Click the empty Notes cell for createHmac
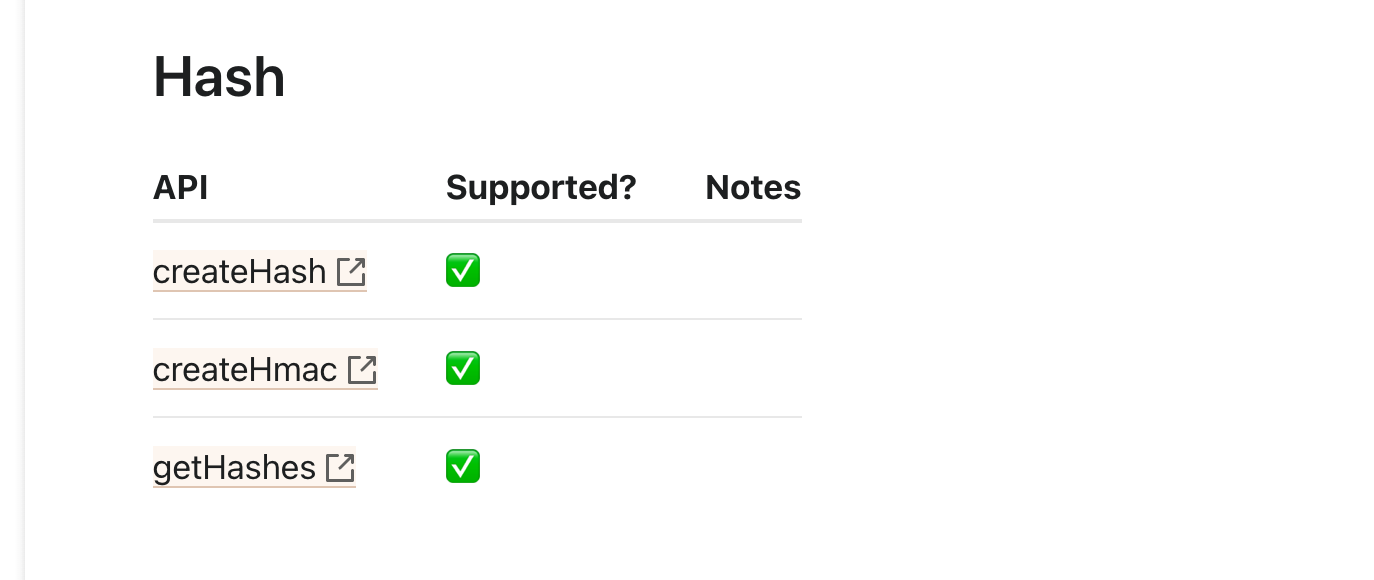This screenshot has height=580, width=1374. tap(752, 369)
